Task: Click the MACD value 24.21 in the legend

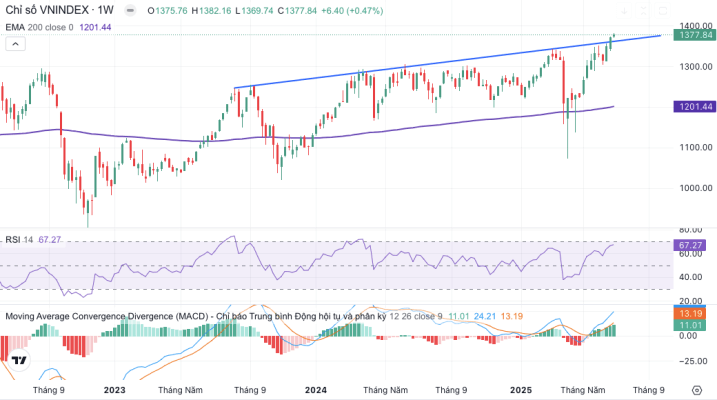Action: coord(485,316)
